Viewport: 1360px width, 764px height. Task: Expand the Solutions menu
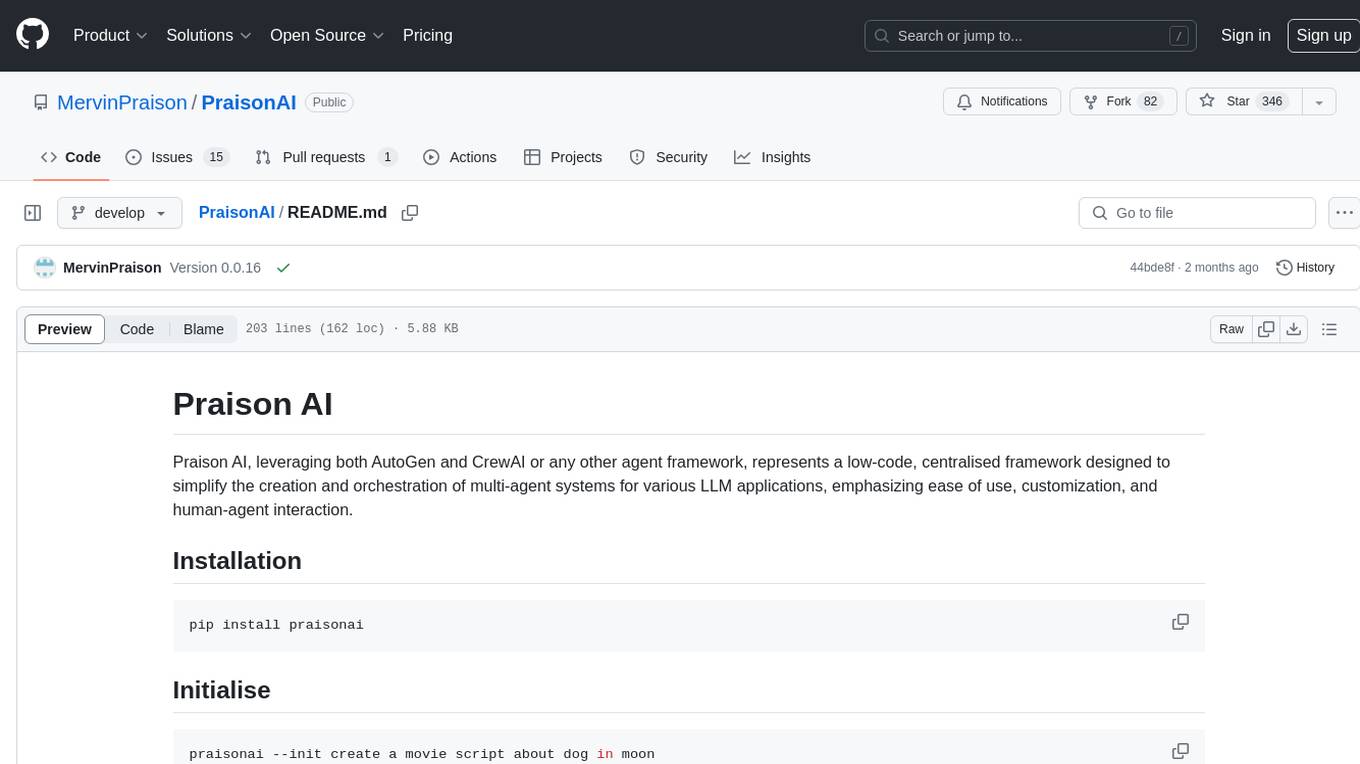tap(209, 35)
